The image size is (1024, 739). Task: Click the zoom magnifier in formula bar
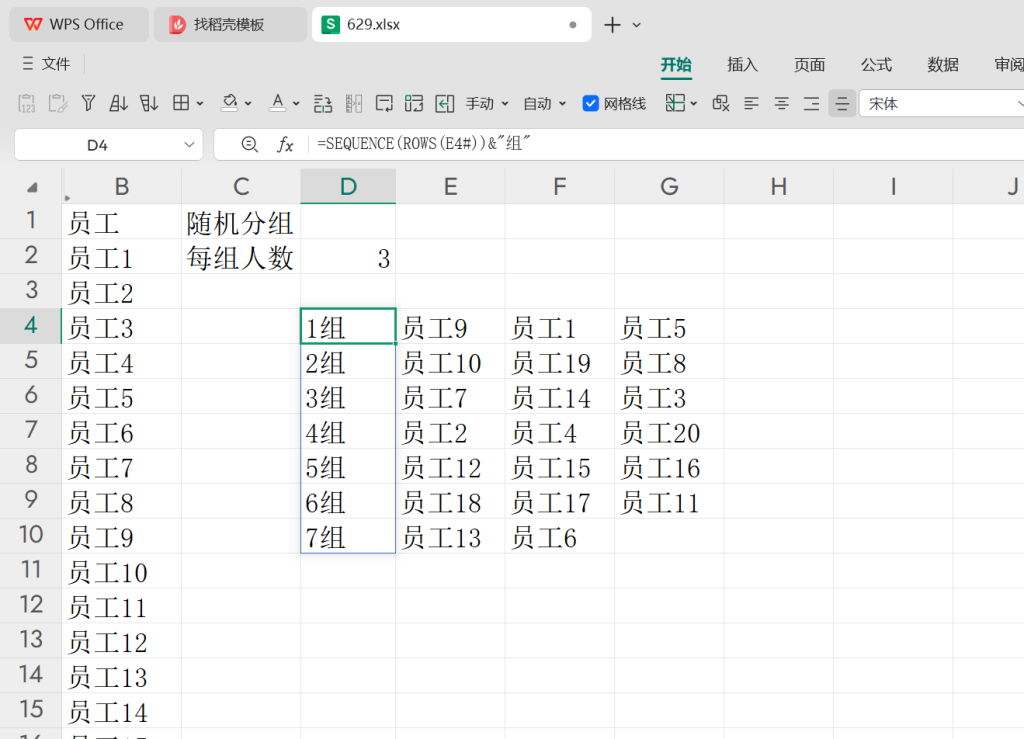(x=249, y=144)
